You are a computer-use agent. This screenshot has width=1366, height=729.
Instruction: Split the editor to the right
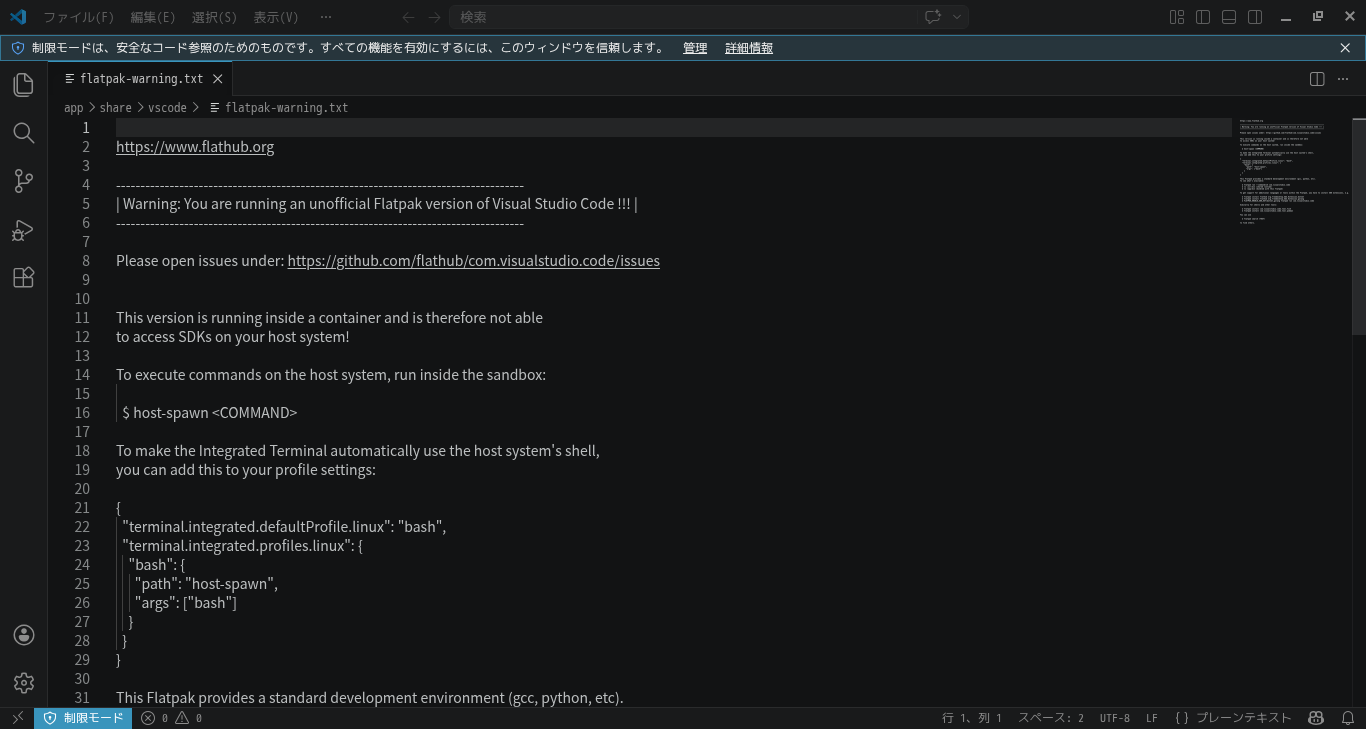1317,79
